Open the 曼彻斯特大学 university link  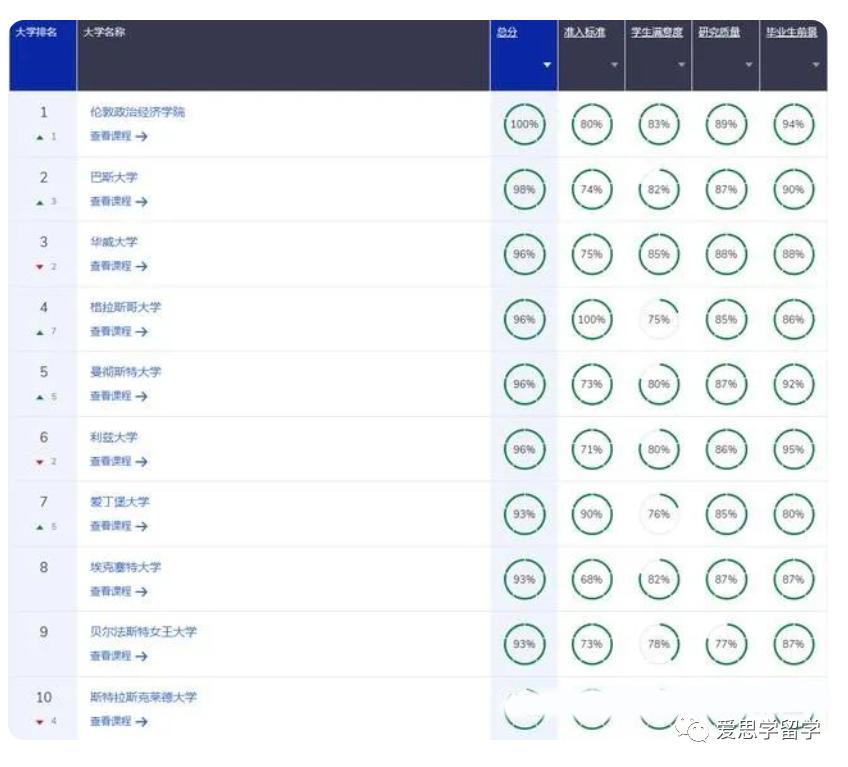(x=125, y=372)
